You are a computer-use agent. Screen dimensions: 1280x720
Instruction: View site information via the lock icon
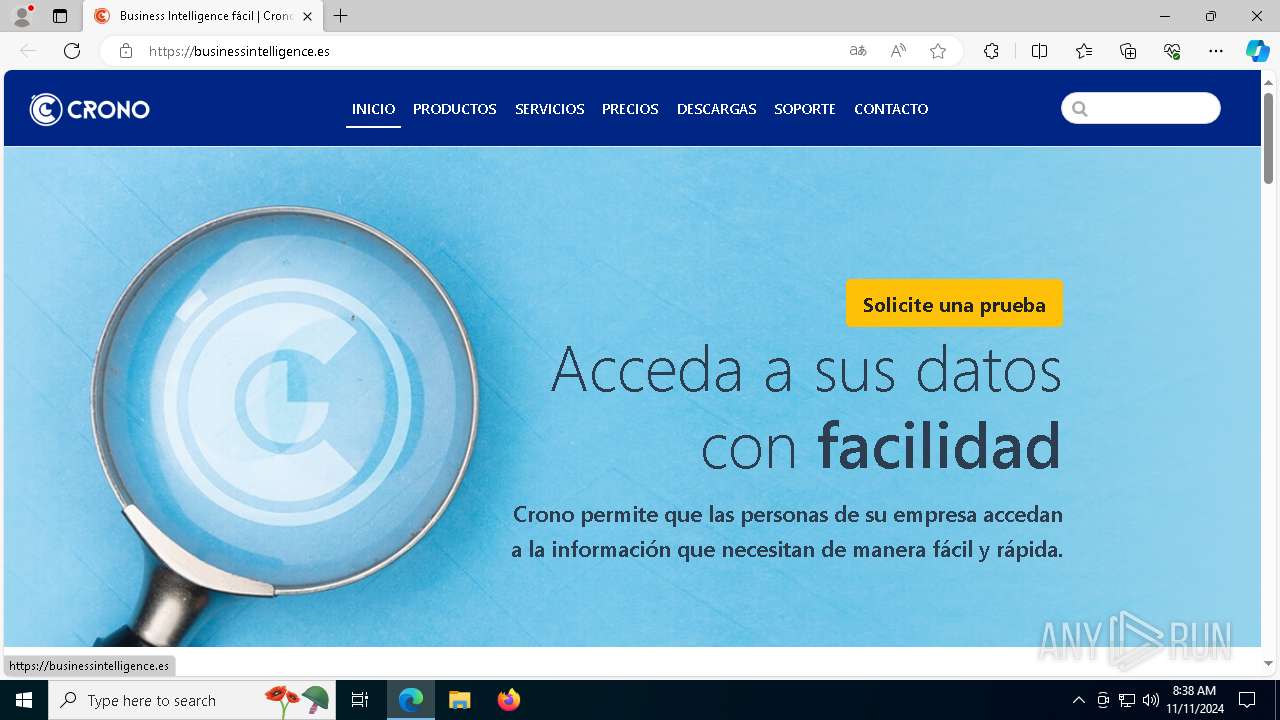coord(126,51)
